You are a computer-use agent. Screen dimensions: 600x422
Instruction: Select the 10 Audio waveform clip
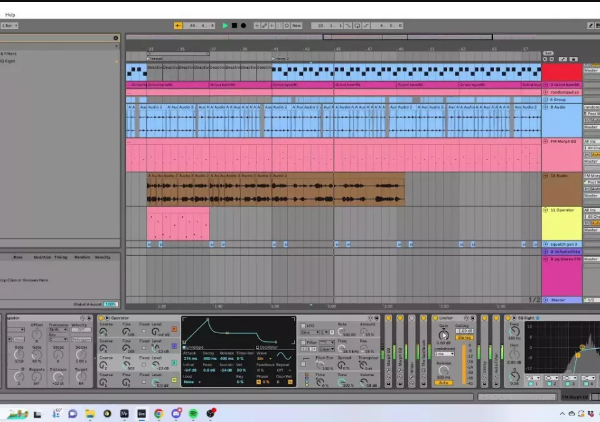point(275,191)
